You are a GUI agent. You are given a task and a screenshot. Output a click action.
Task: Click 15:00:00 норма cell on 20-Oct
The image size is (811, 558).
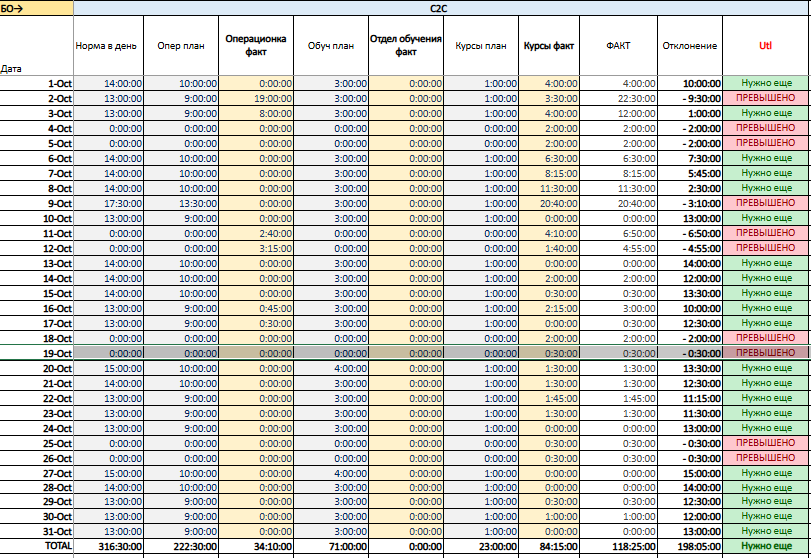[109, 368]
